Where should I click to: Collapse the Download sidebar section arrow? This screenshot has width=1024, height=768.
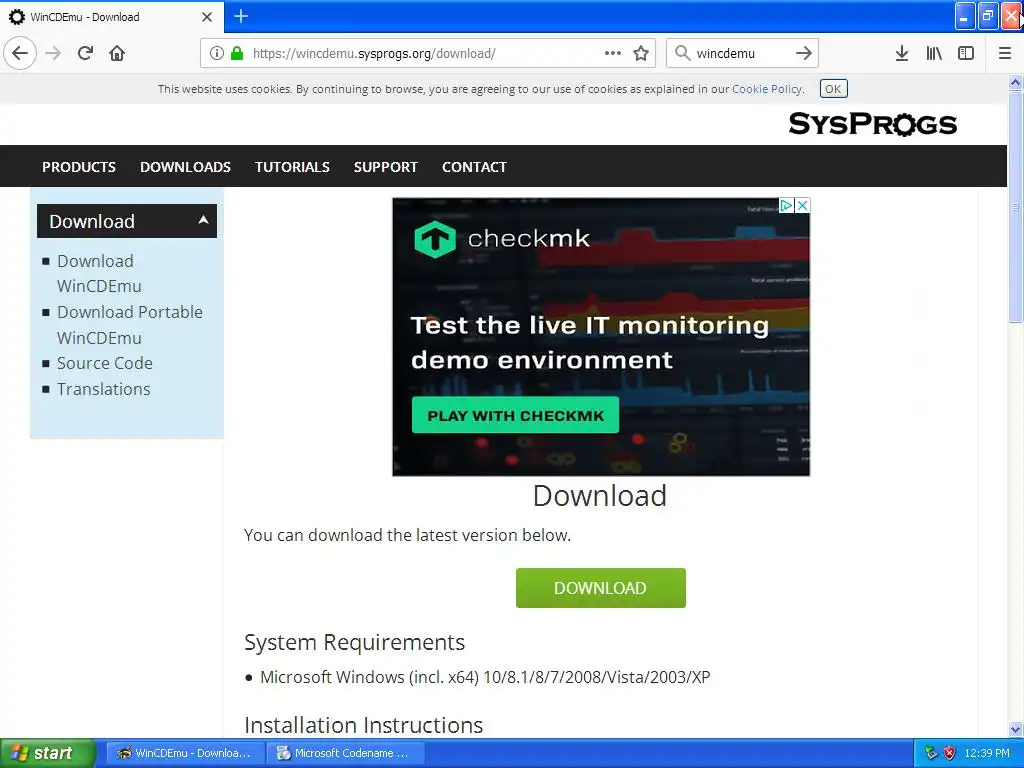coord(203,220)
